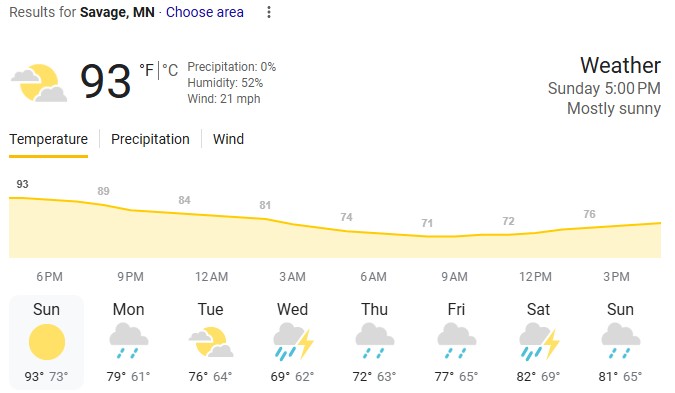
Task: Switch to the Wind tab
Action: tap(228, 139)
